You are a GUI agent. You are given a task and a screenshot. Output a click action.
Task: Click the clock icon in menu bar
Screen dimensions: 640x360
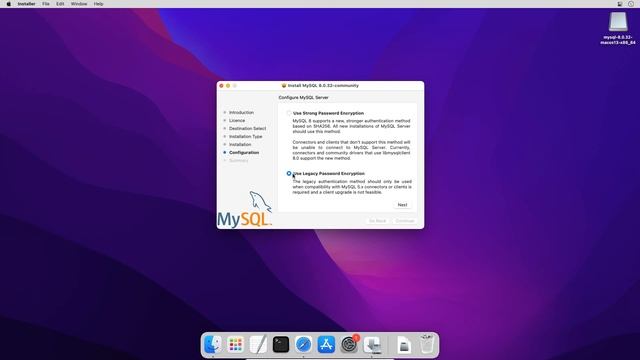coord(631,4)
